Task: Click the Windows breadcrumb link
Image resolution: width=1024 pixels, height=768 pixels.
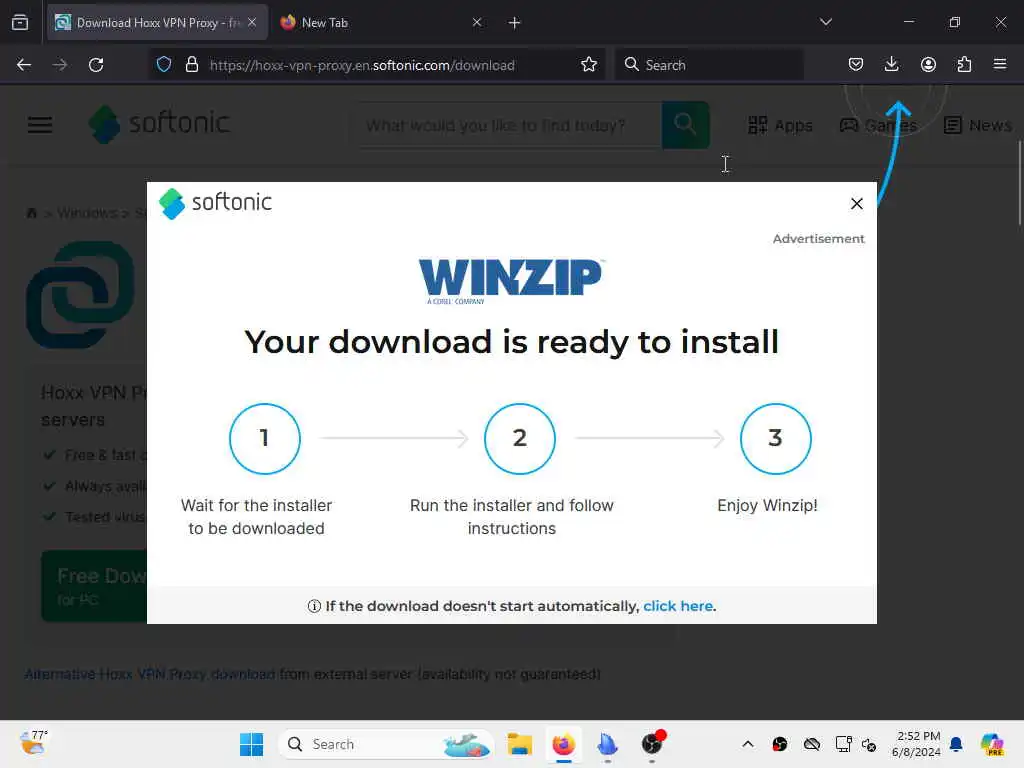Action: [87, 213]
